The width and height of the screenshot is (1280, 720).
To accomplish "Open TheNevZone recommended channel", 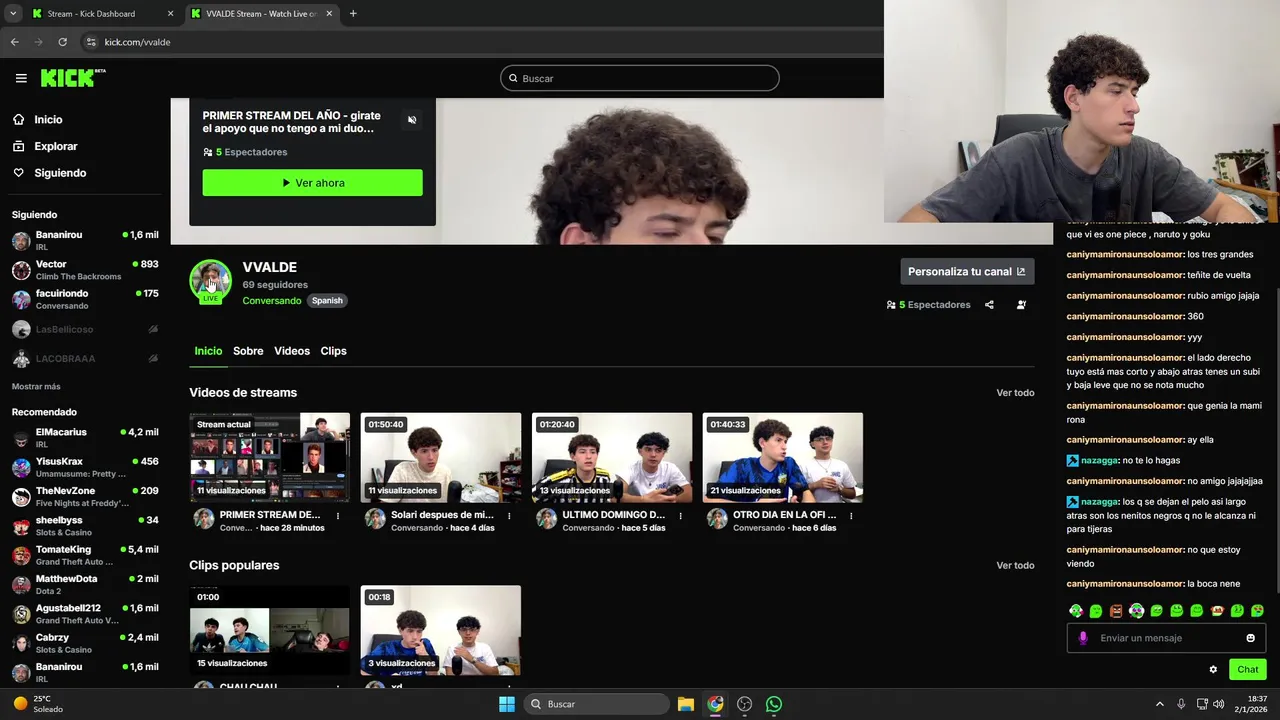I will coord(85,497).
